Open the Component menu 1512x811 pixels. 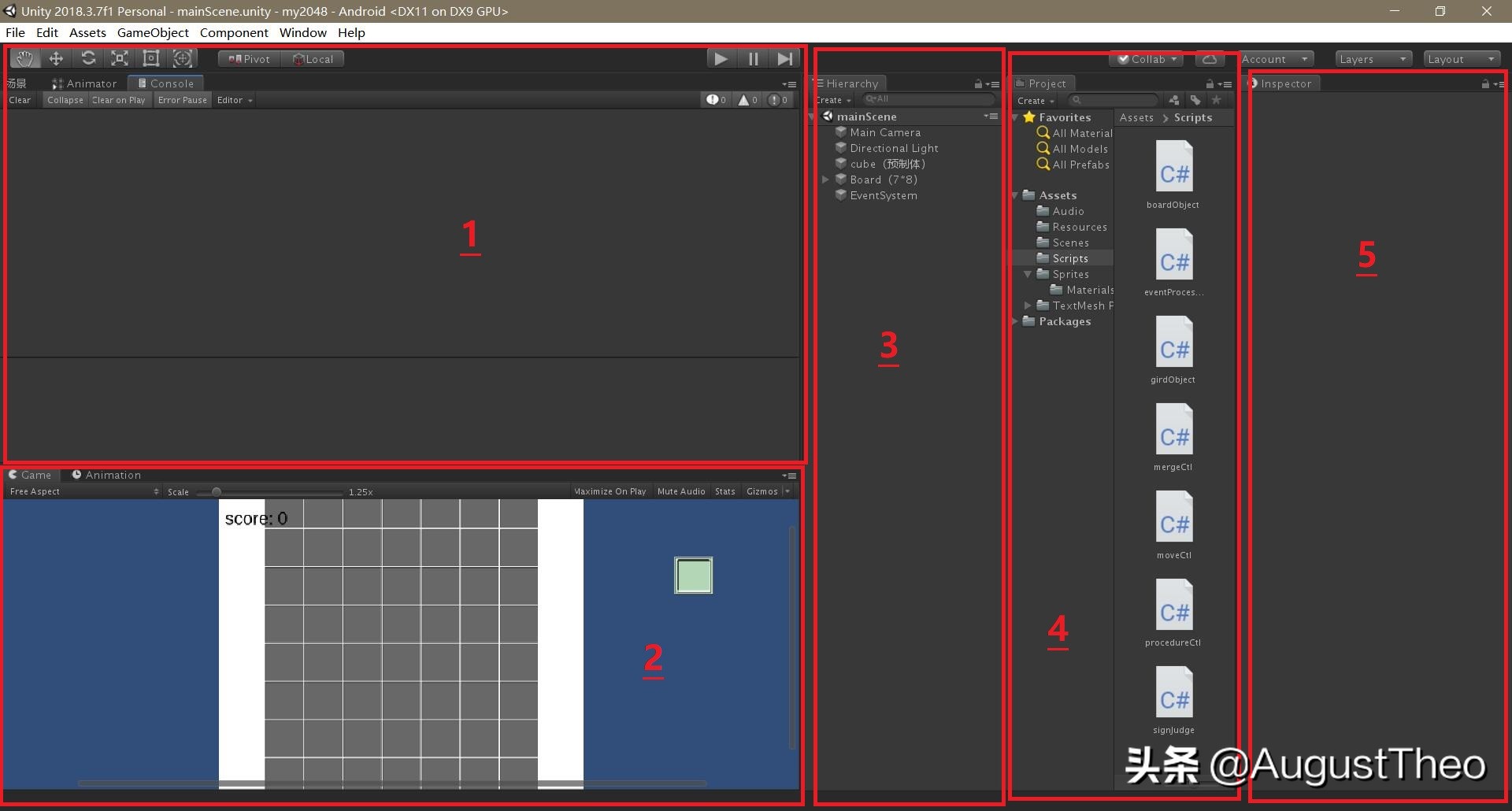(x=234, y=32)
